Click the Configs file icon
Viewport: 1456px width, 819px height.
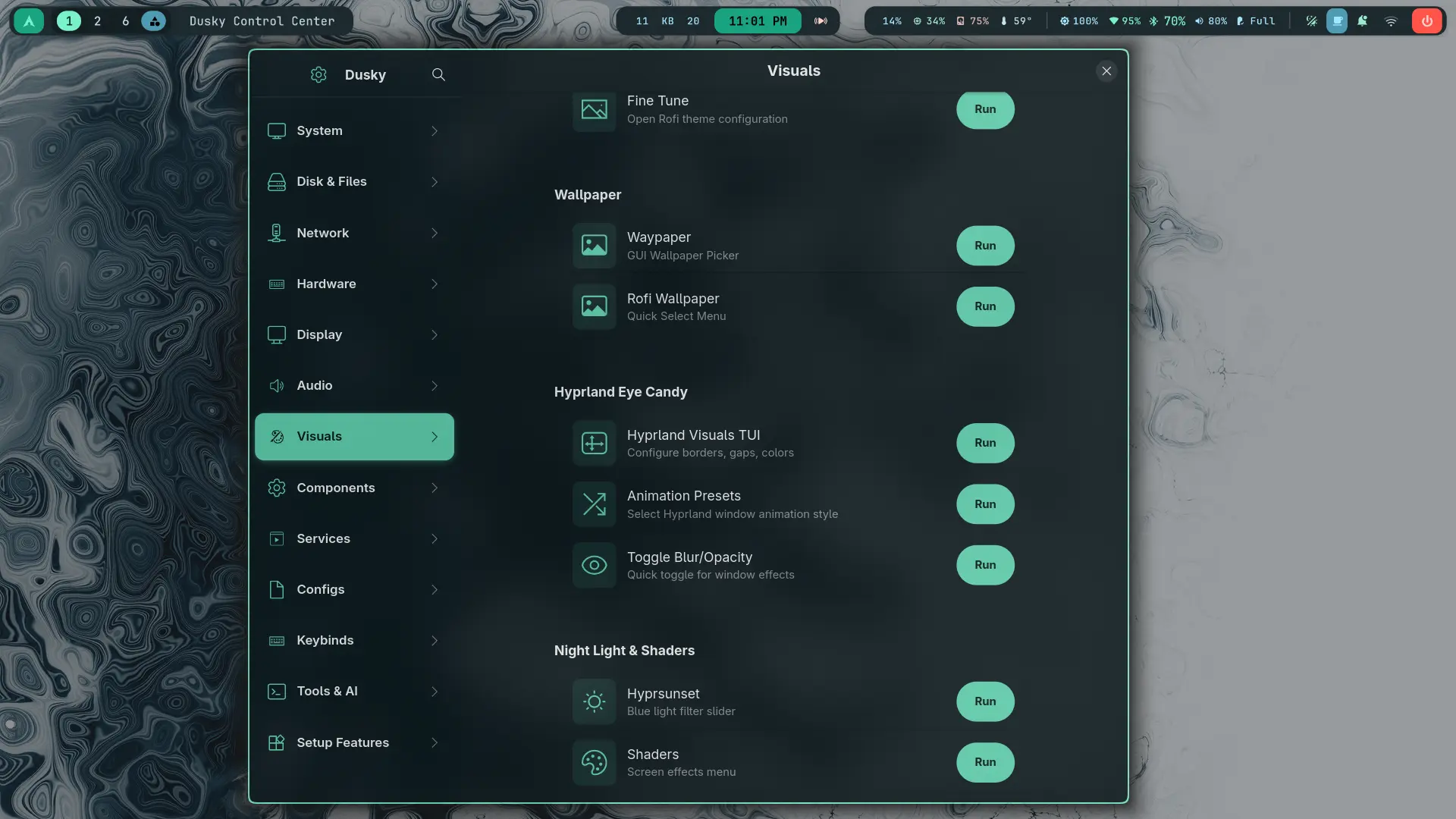tap(277, 589)
